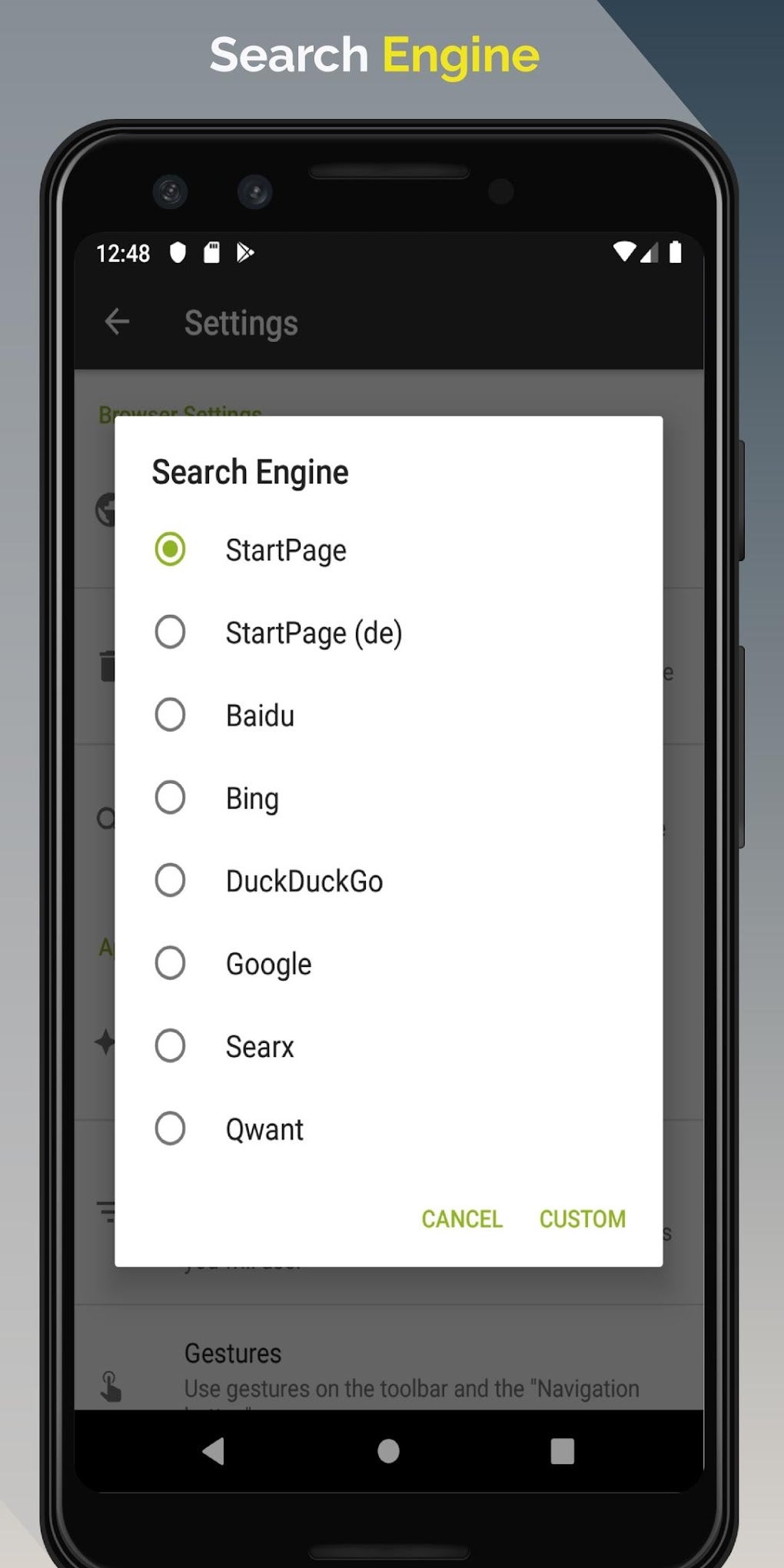Viewport: 784px width, 1568px height.
Task: Tap the Play Store status bar icon
Action: [x=245, y=253]
